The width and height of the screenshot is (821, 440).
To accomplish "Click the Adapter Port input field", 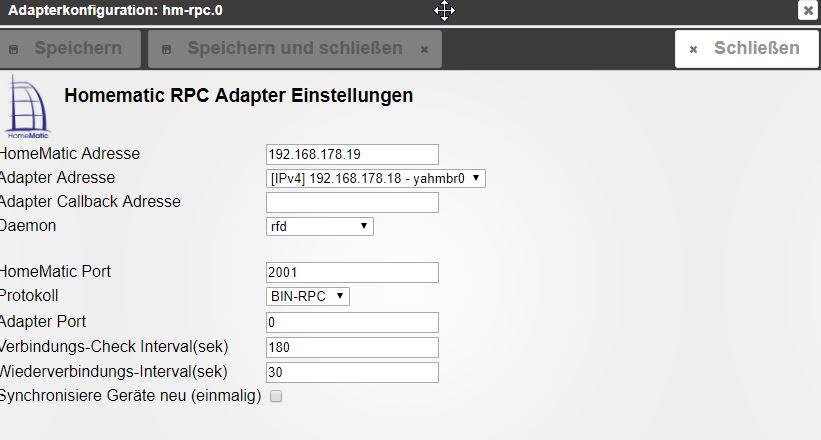I will coord(352,322).
